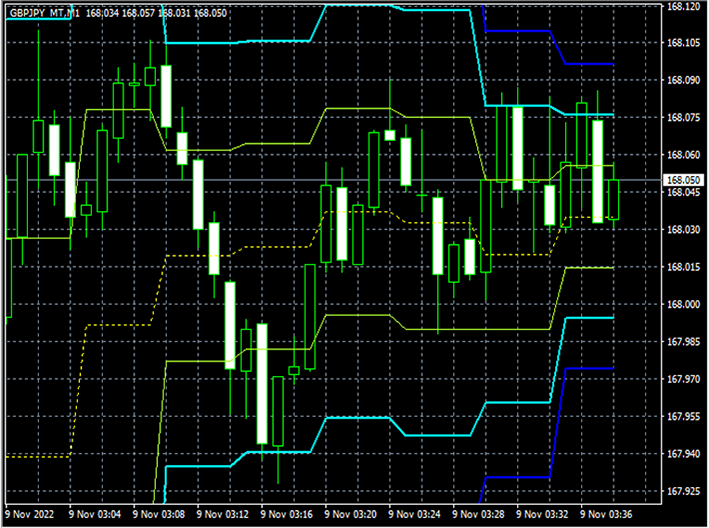Click the 167.925 price axis label
This screenshot has height=528, width=709.
coord(683,490)
